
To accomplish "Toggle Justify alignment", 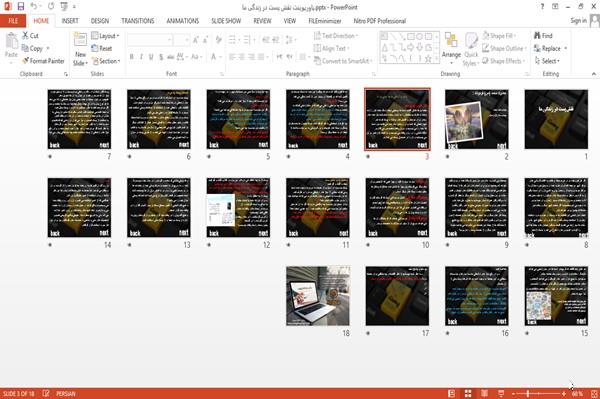I will (x=261, y=57).
